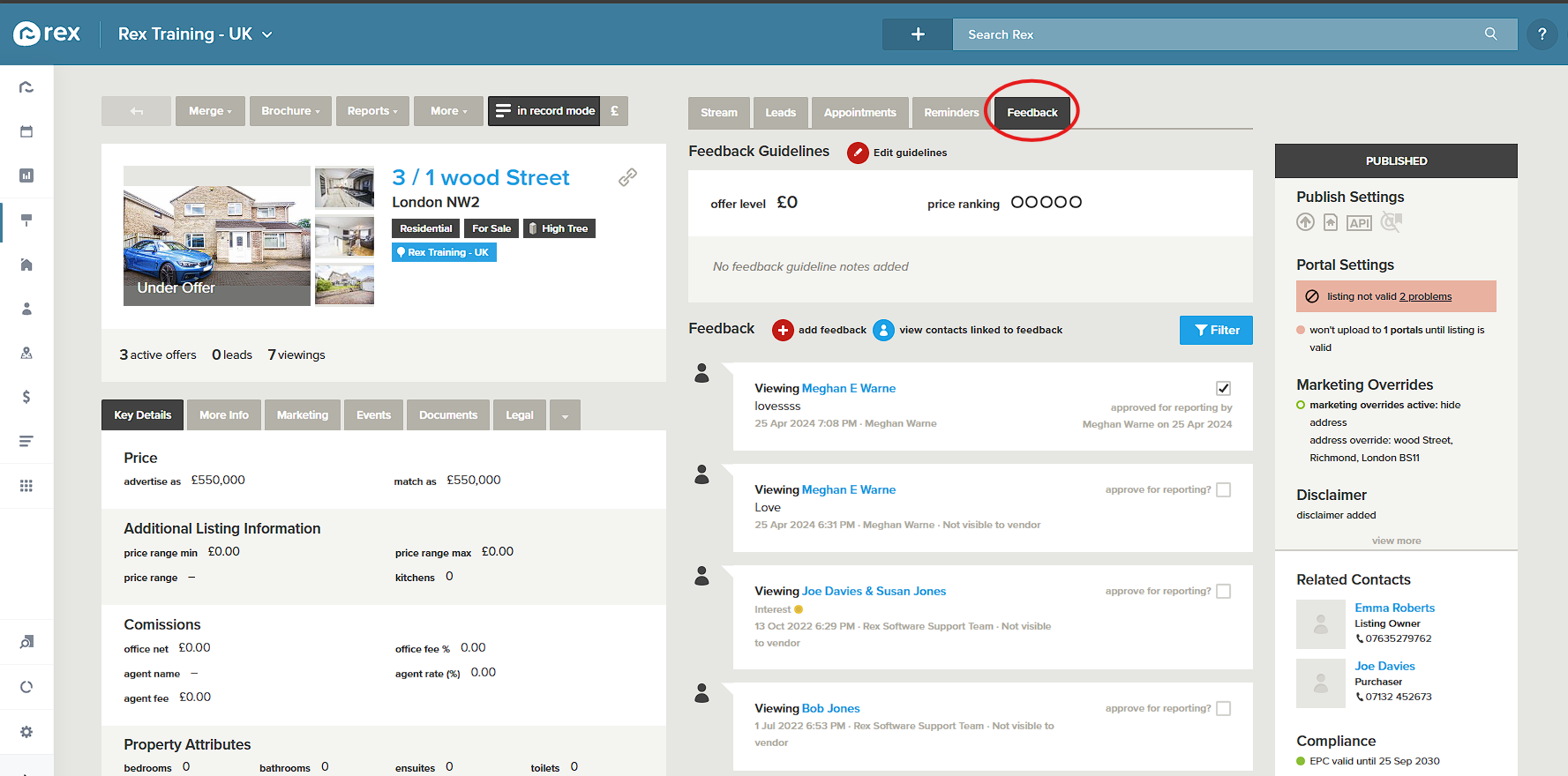Open the More Info tab
1568x776 pixels.
(x=224, y=415)
